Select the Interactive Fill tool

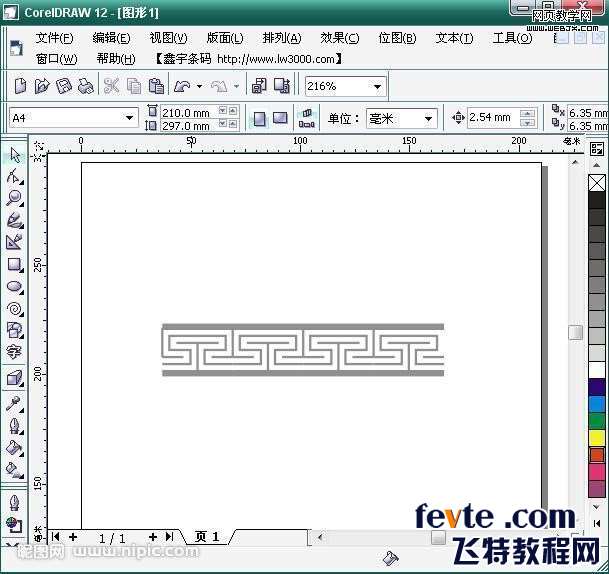(15, 470)
